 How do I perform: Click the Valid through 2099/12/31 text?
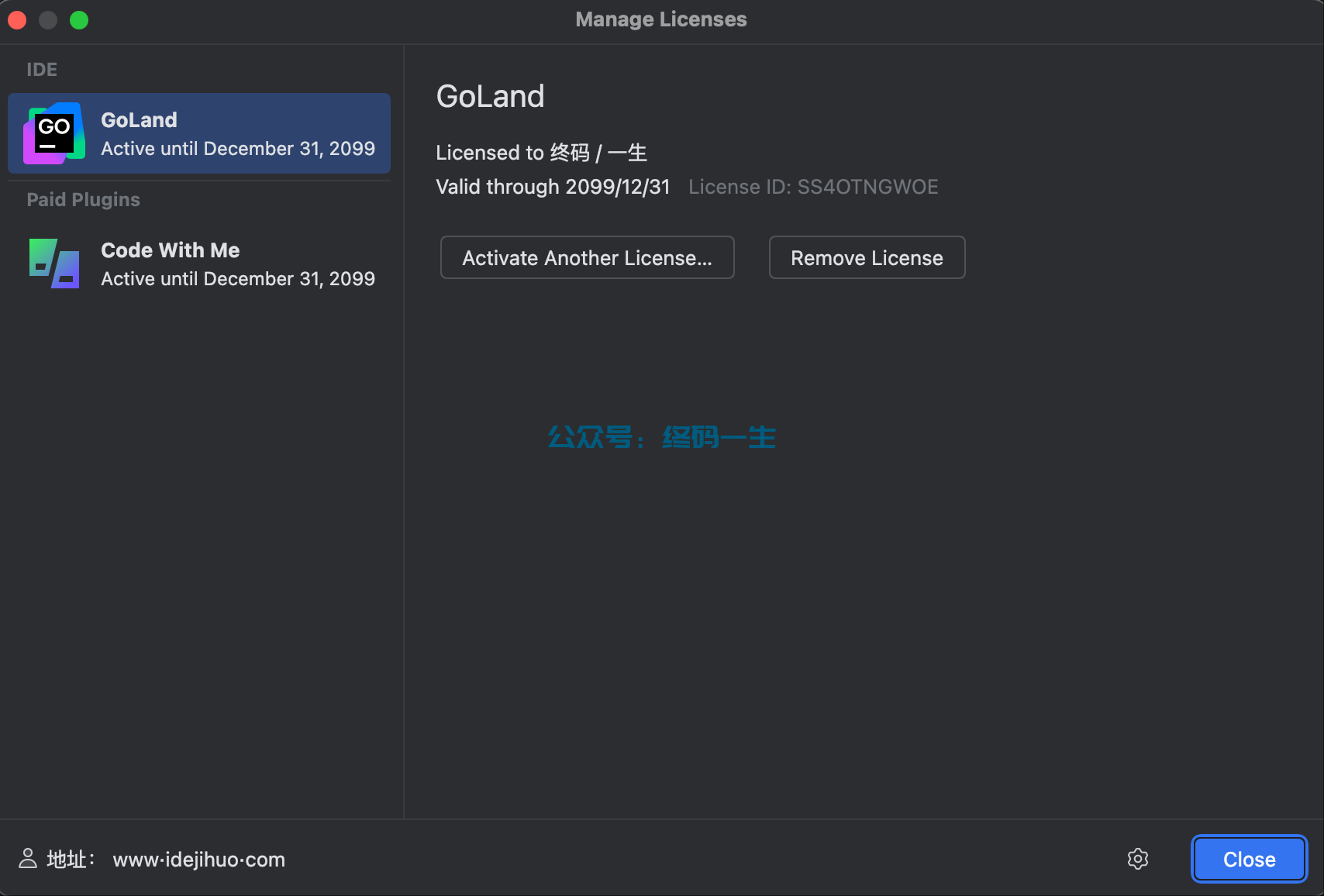pos(553,187)
